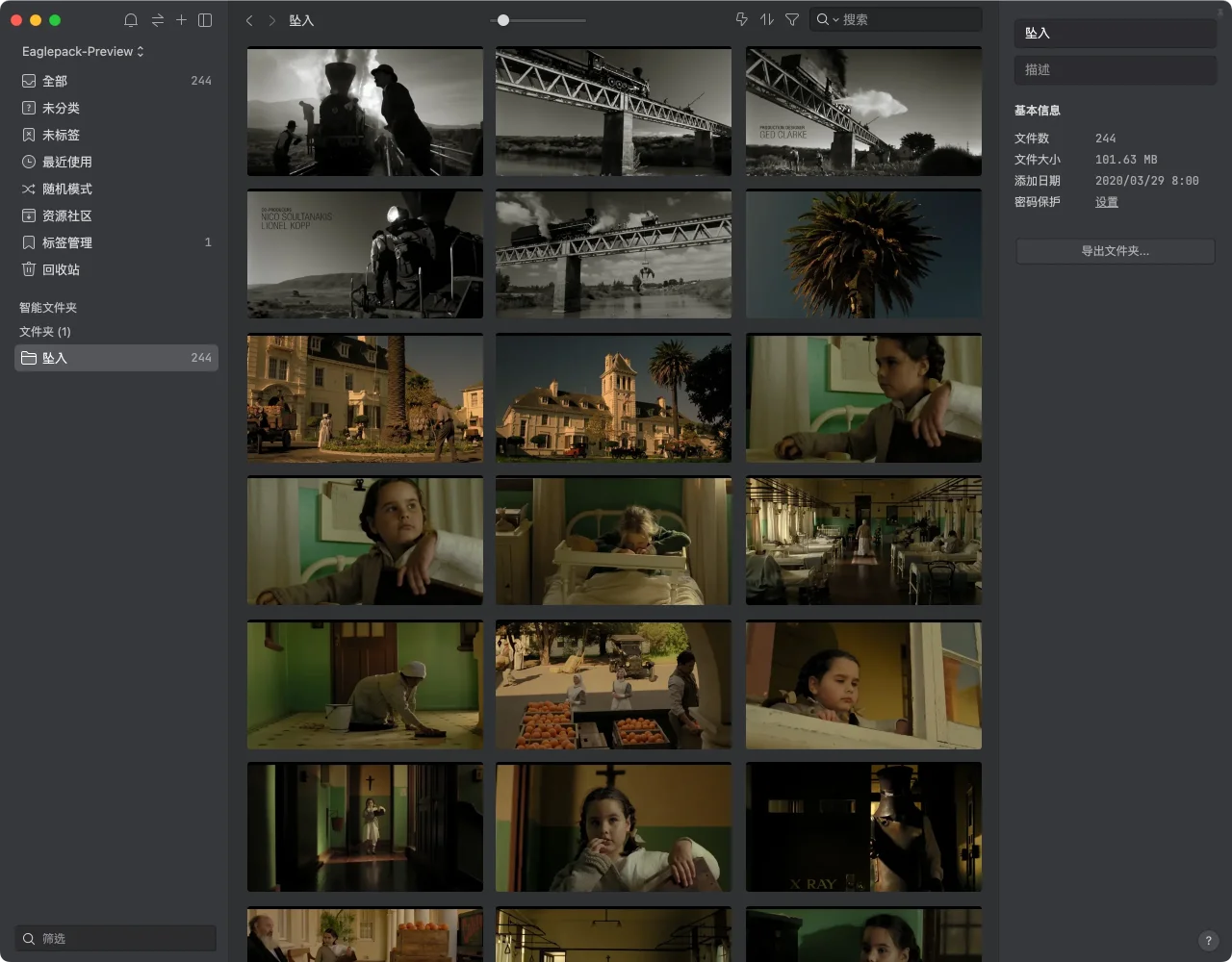Open the nurse scrubbing floor thumbnail
1232x962 pixels.
[x=365, y=685]
